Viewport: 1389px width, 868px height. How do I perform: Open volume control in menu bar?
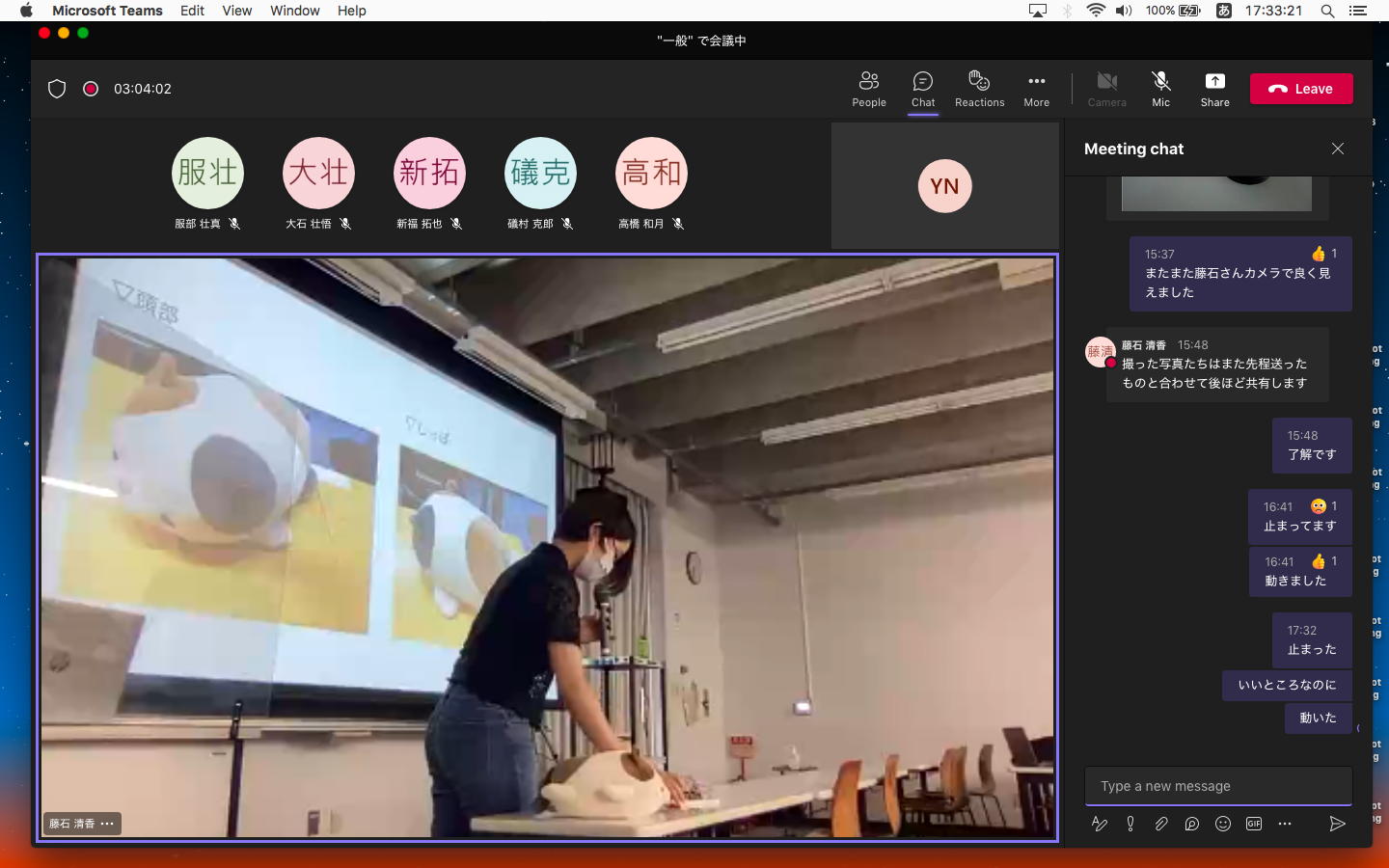point(1124,11)
